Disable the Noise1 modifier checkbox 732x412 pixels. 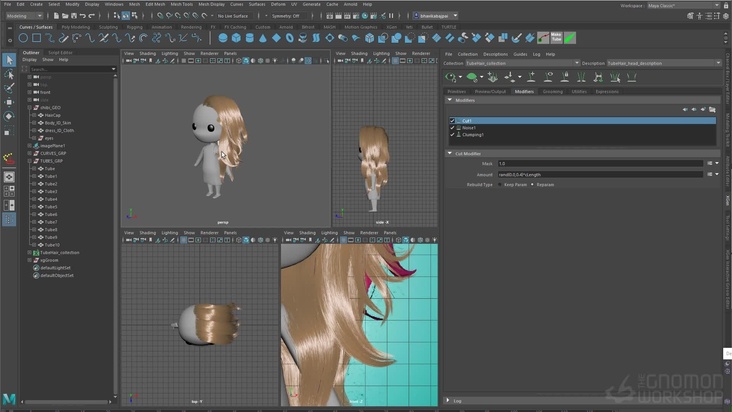[452, 127]
